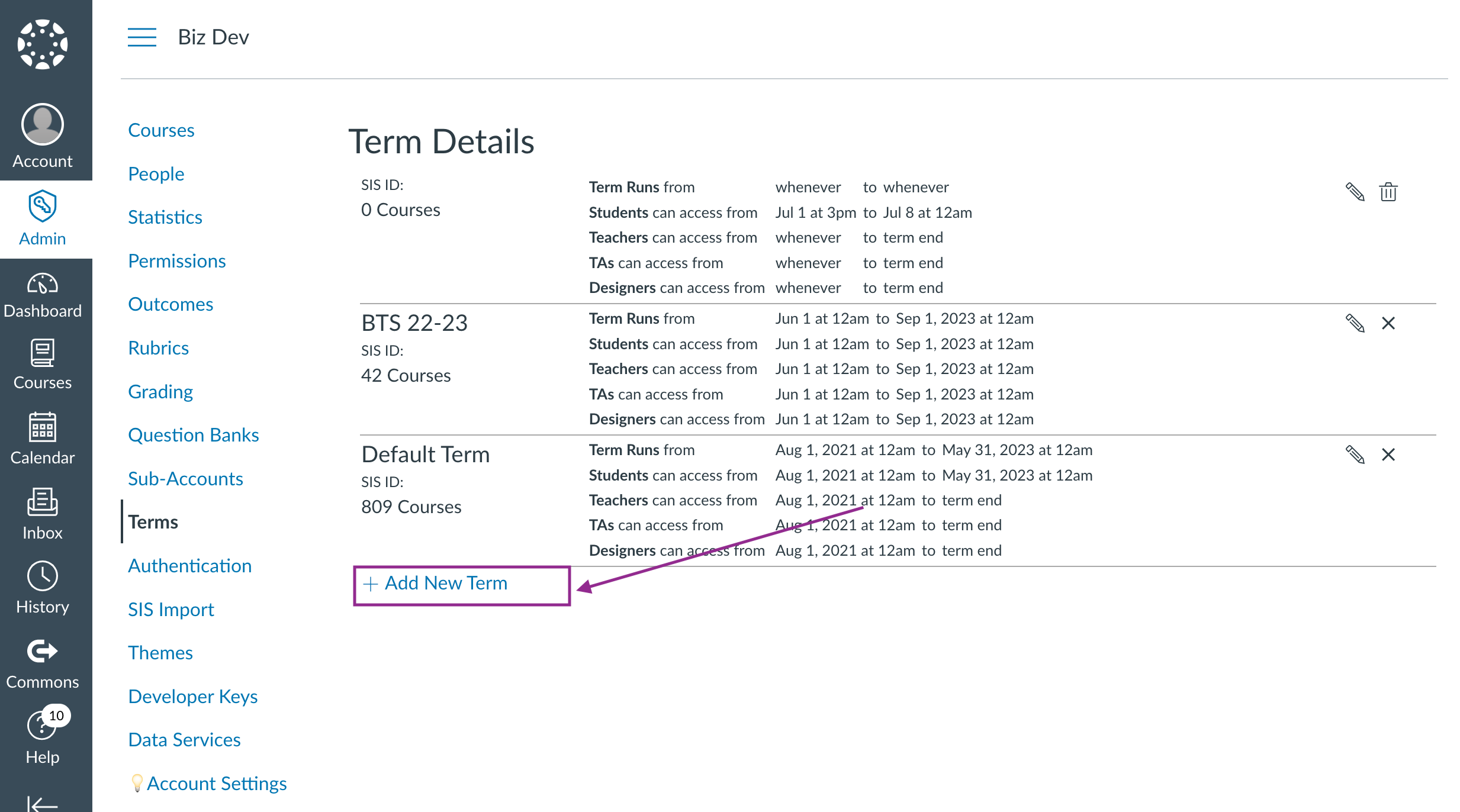
Task: Open the Calendar in global navigation
Action: [x=43, y=439]
